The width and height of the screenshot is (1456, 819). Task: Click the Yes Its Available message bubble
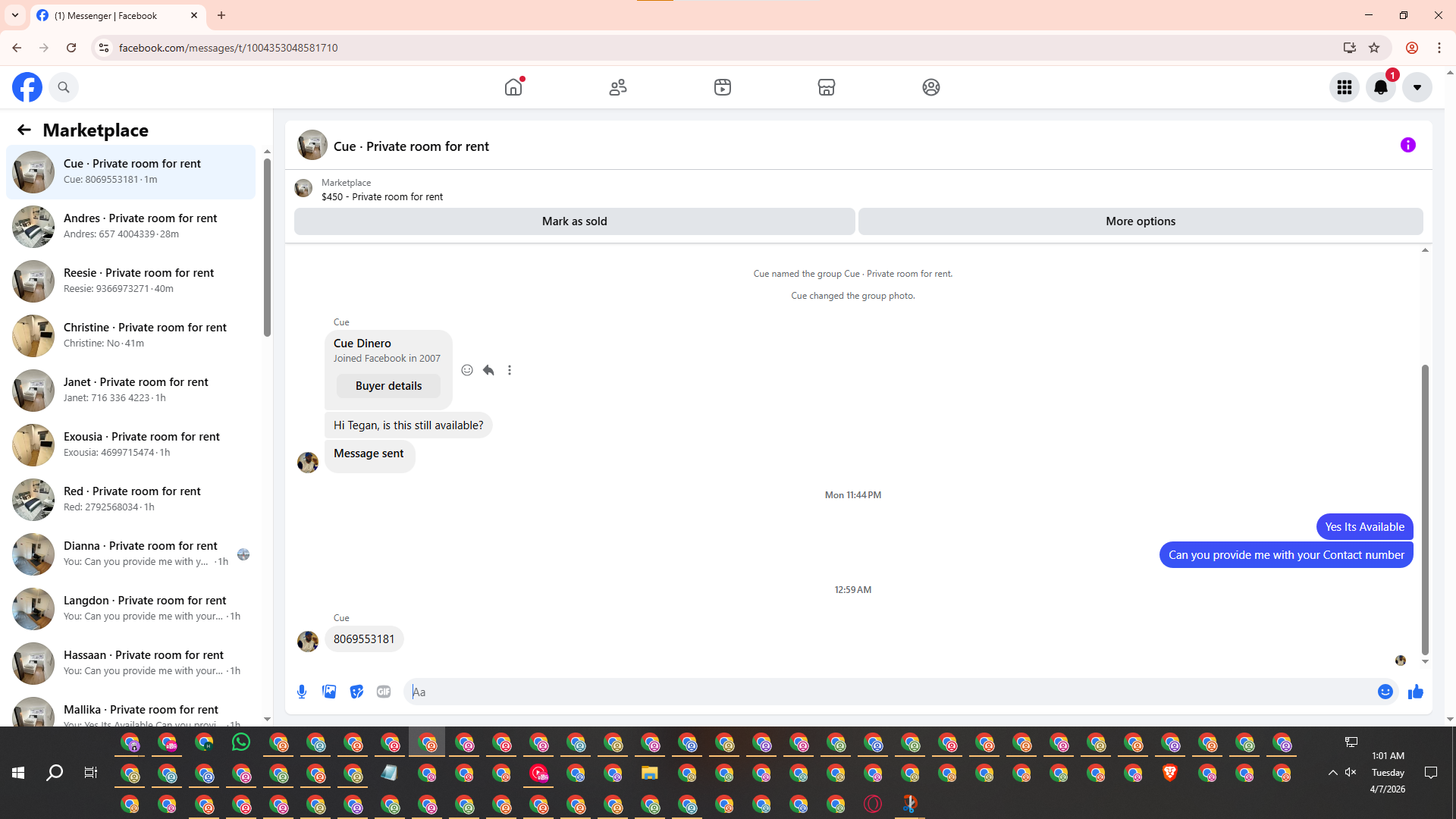pos(1365,527)
